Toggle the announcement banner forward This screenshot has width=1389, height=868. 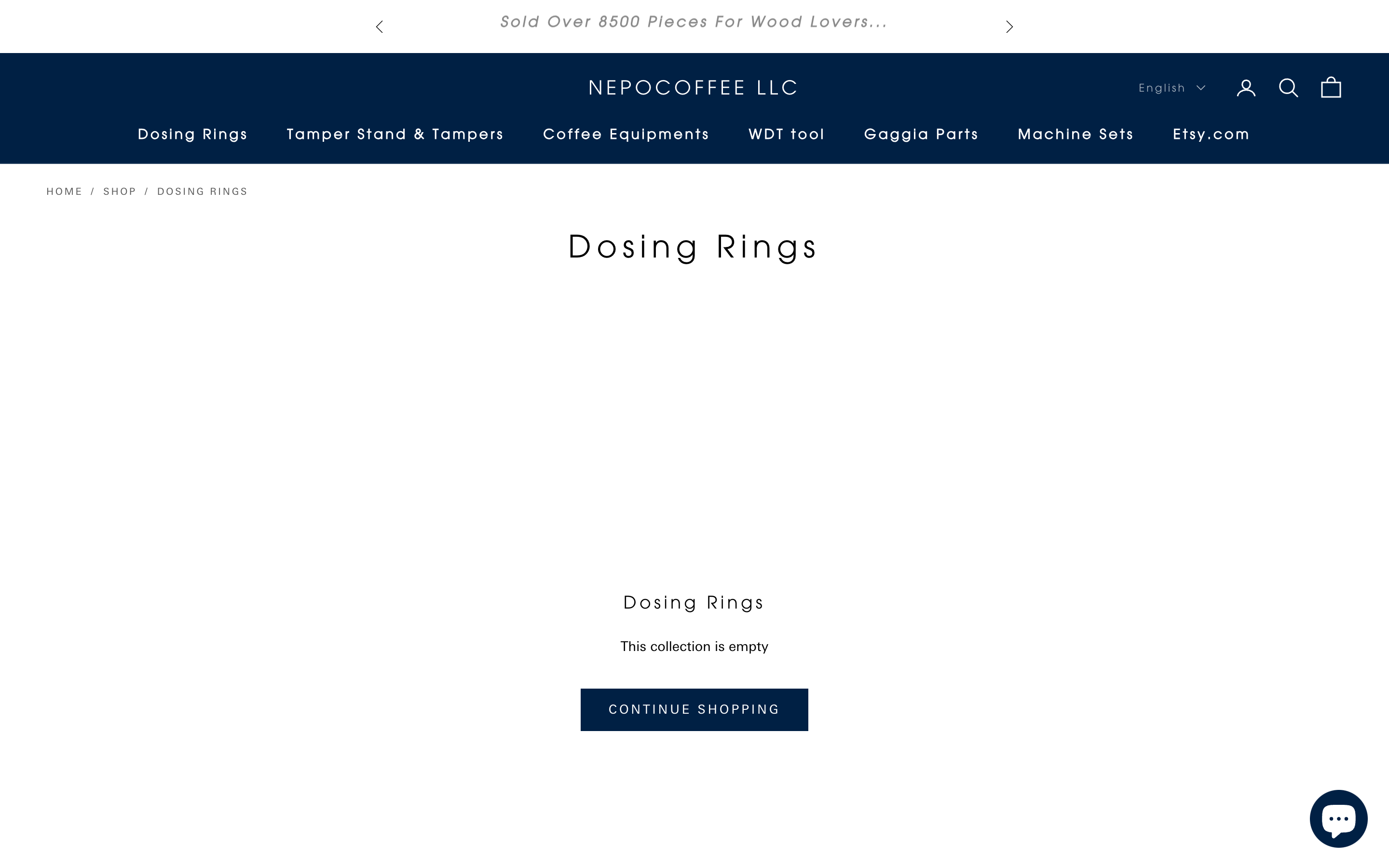[x=1010, y=26]
